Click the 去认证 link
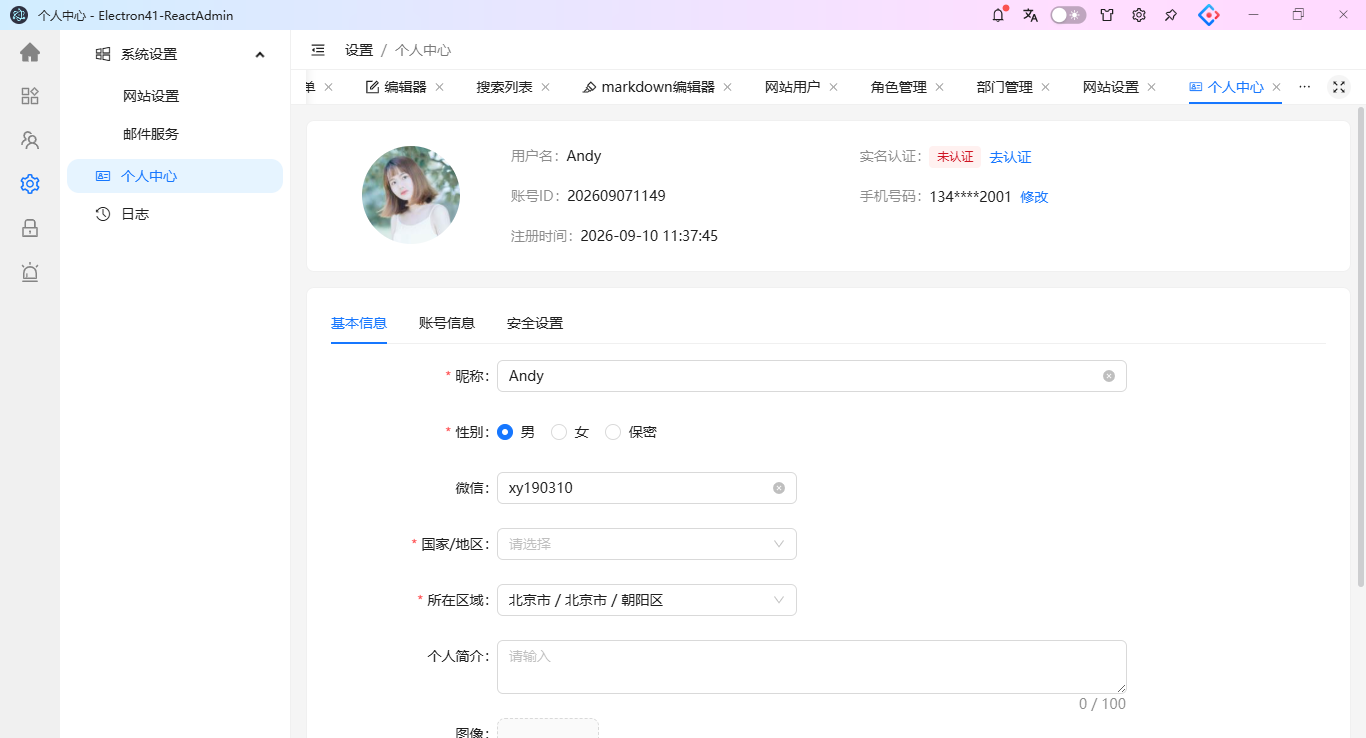This screenshot has height=738, width=1366. [1010, 157]
